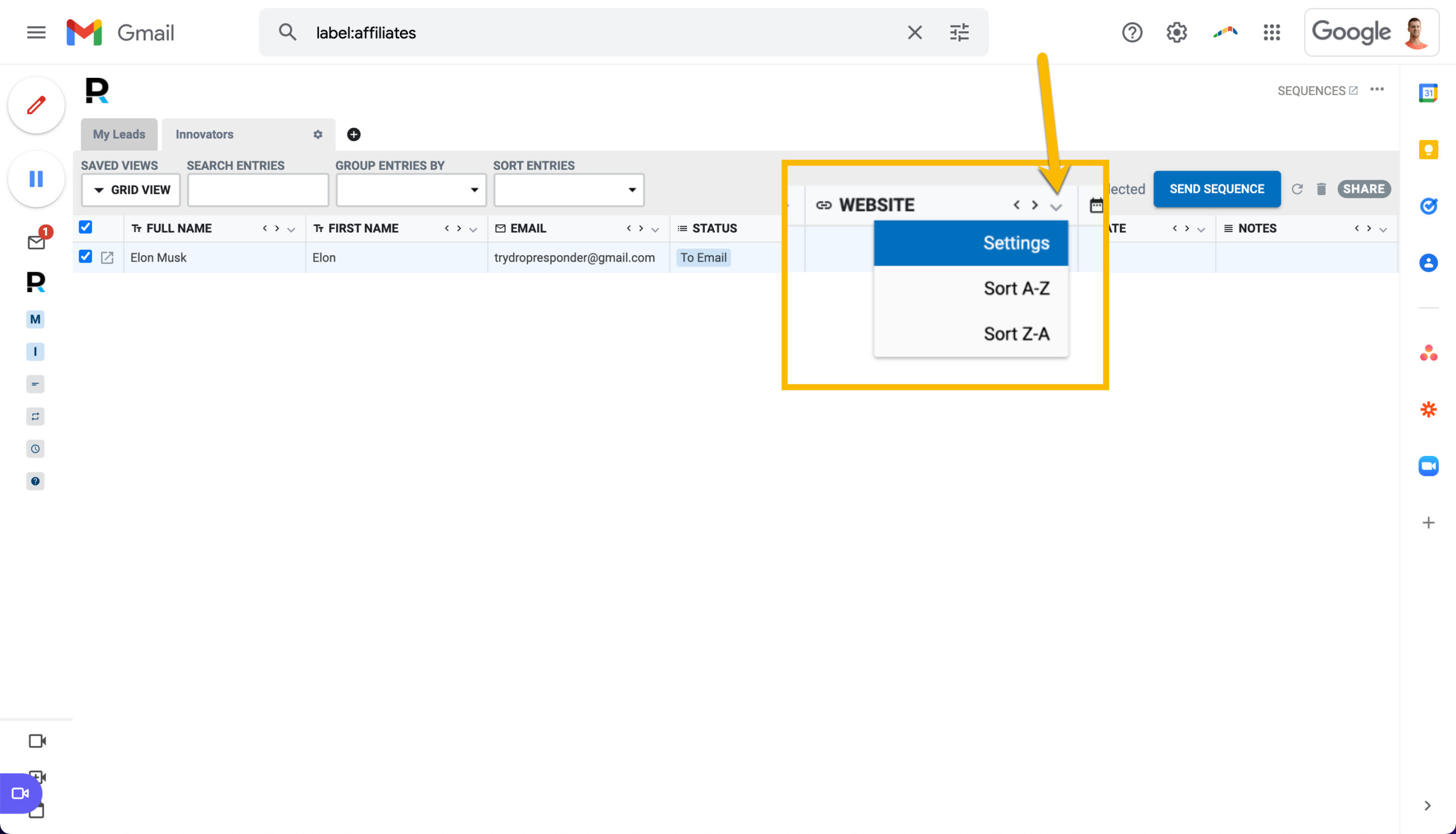Expand the Notes column menu
The height and width of the screenshot is (834, 1456).
[1383, 229]
